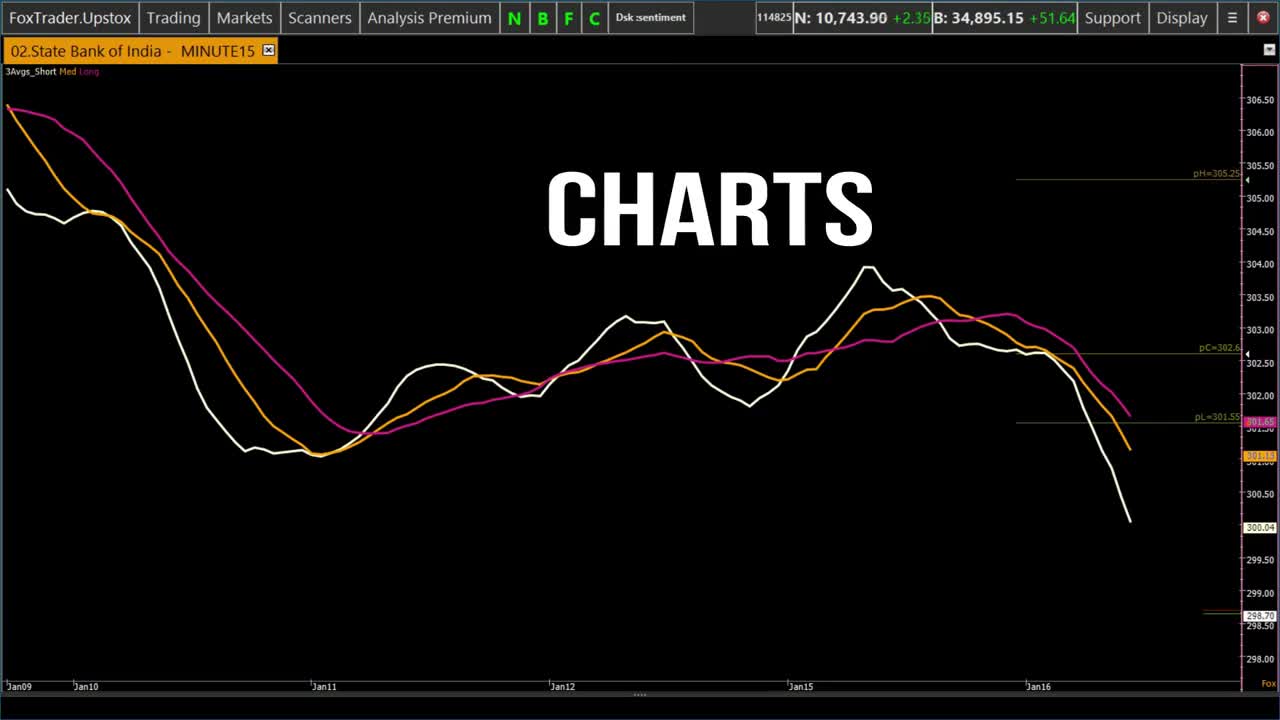
Task: Click the orange 301.13 price tag
Action: (1260, 456)
